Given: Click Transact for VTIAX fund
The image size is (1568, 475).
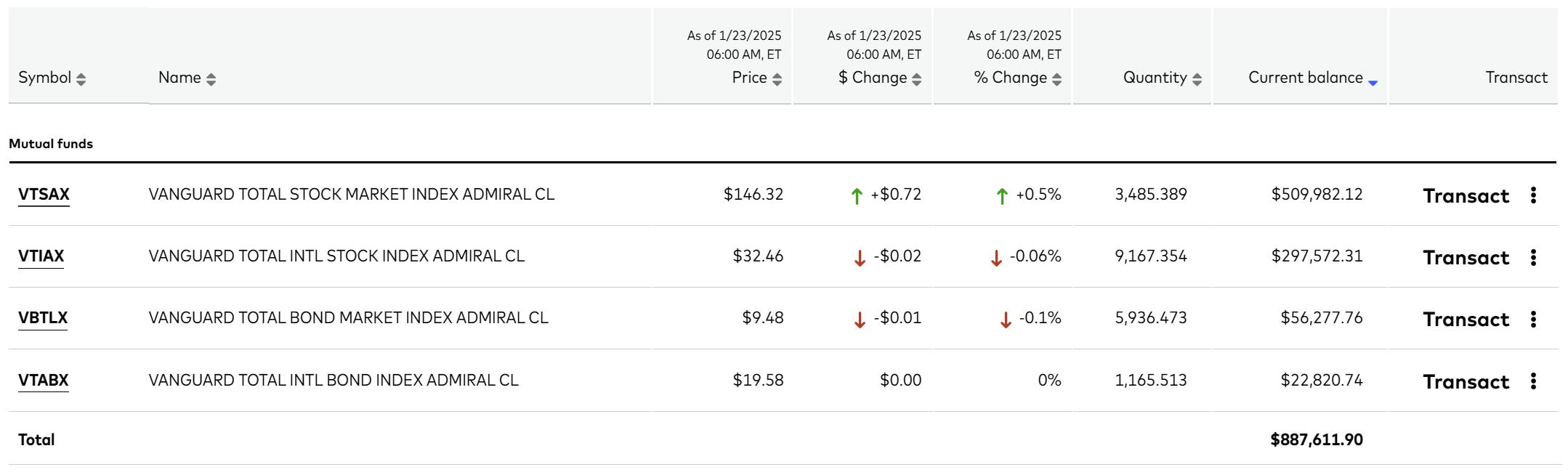Looking at the screenshot, I should pyautogui.click(x=1466, y=258).
